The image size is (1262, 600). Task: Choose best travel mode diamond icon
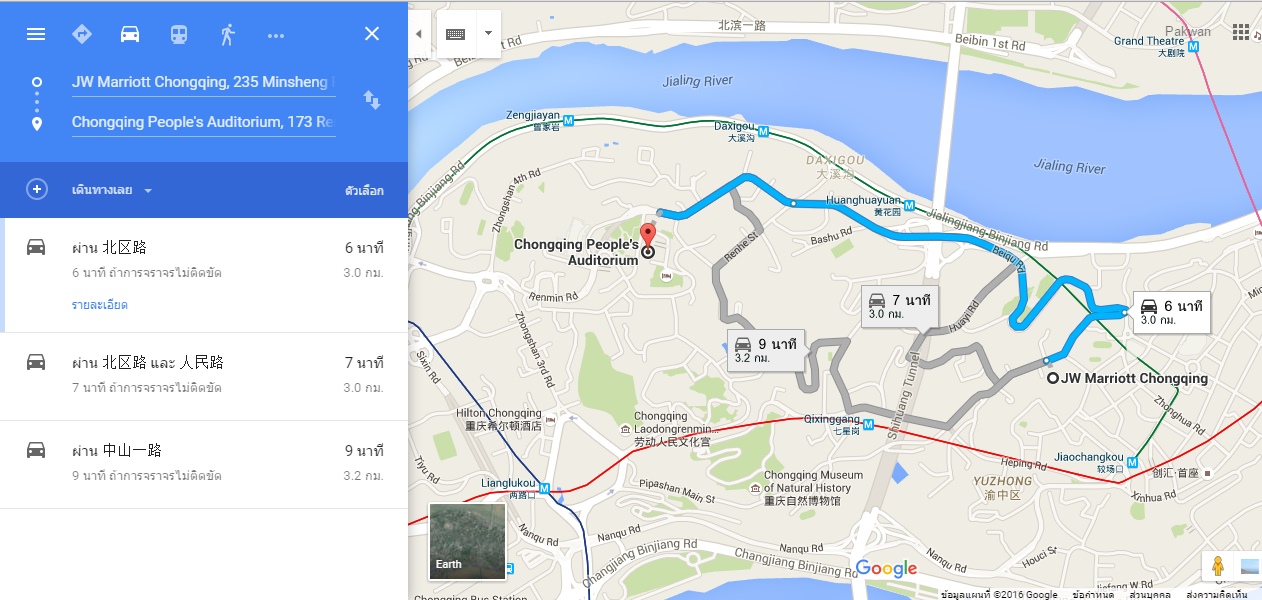(x=82, y=34)
